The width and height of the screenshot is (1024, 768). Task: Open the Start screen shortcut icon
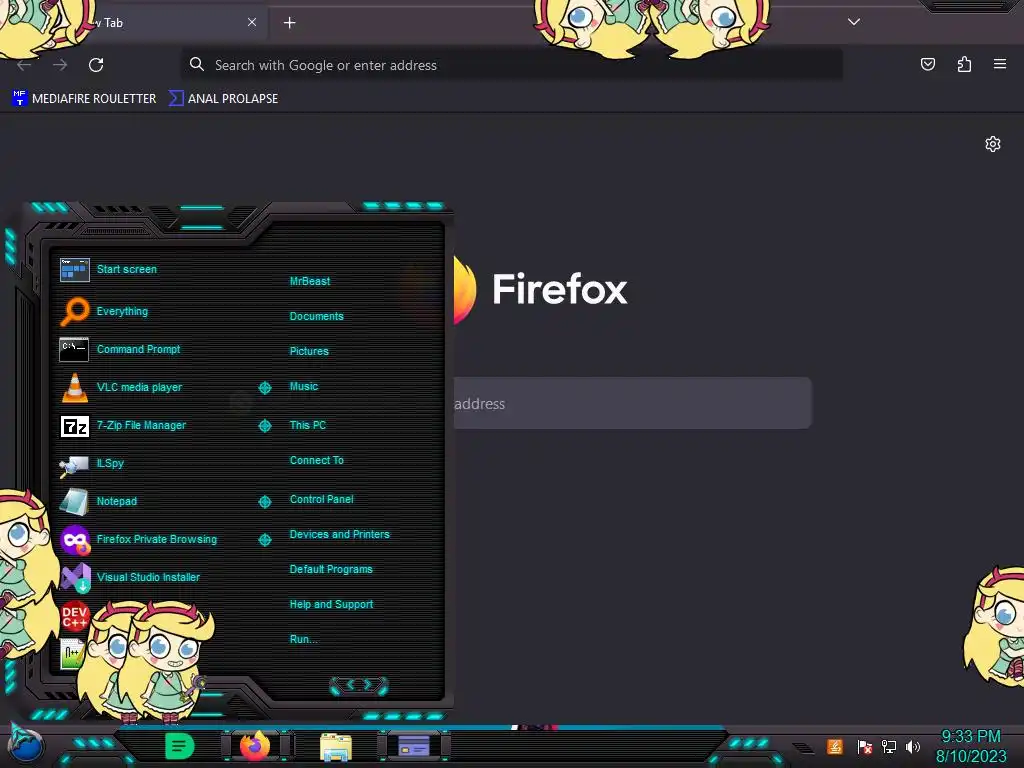click(x=74, y=269)
